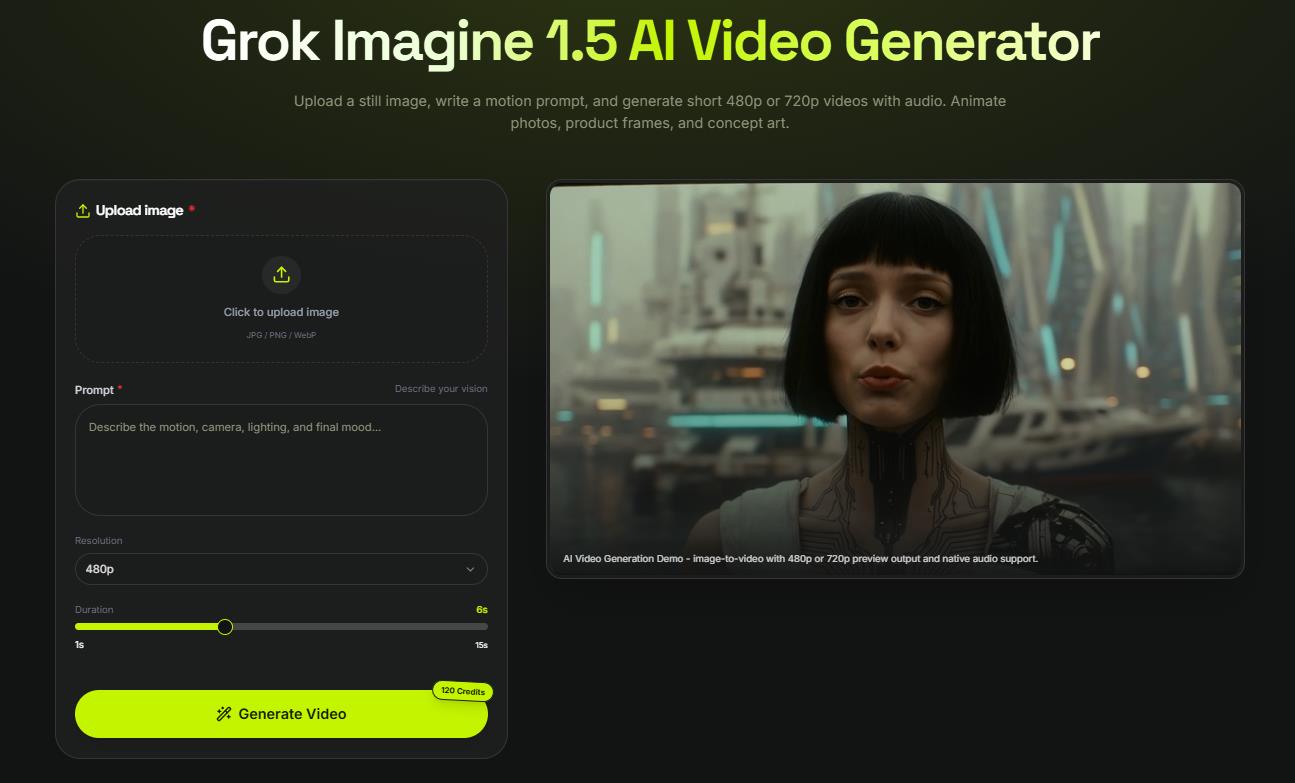Click the circular upload arrow icon
Screen dimensions: 1295x783
[x=281, y=275]
